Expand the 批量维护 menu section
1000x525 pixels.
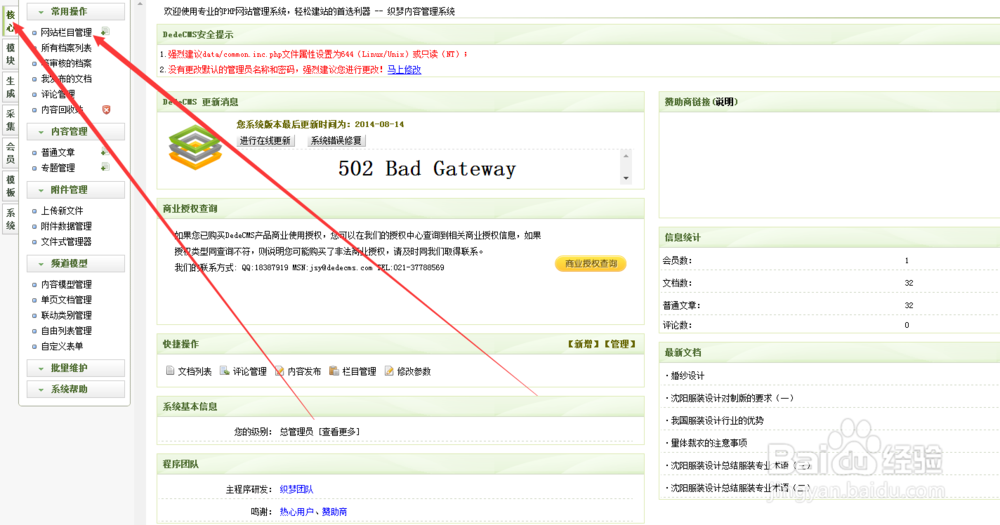click(76, 368)
